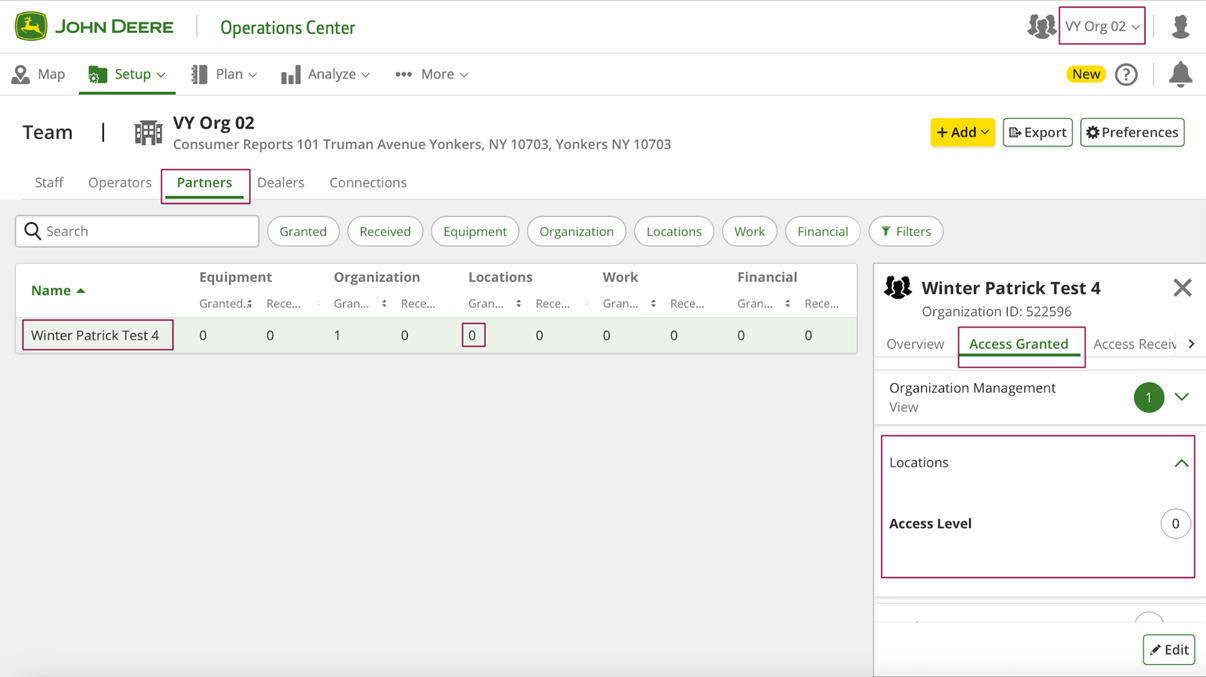Open the Overview tab in side panel

click(x=915, y=344)
